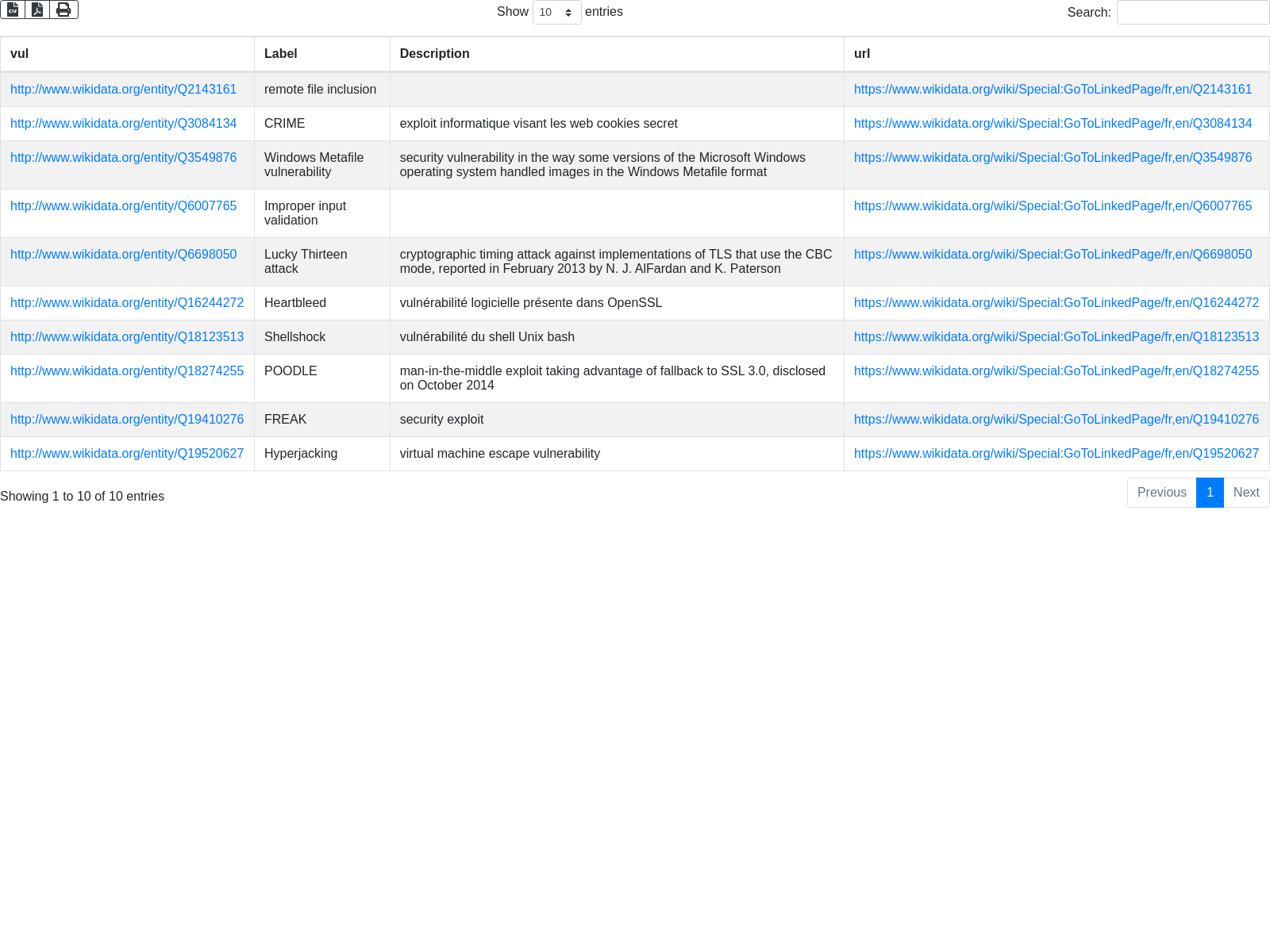This screenshot has height=952, width=1270.
Task: Sort by the Description column header
Action: [x=434, y=54]
